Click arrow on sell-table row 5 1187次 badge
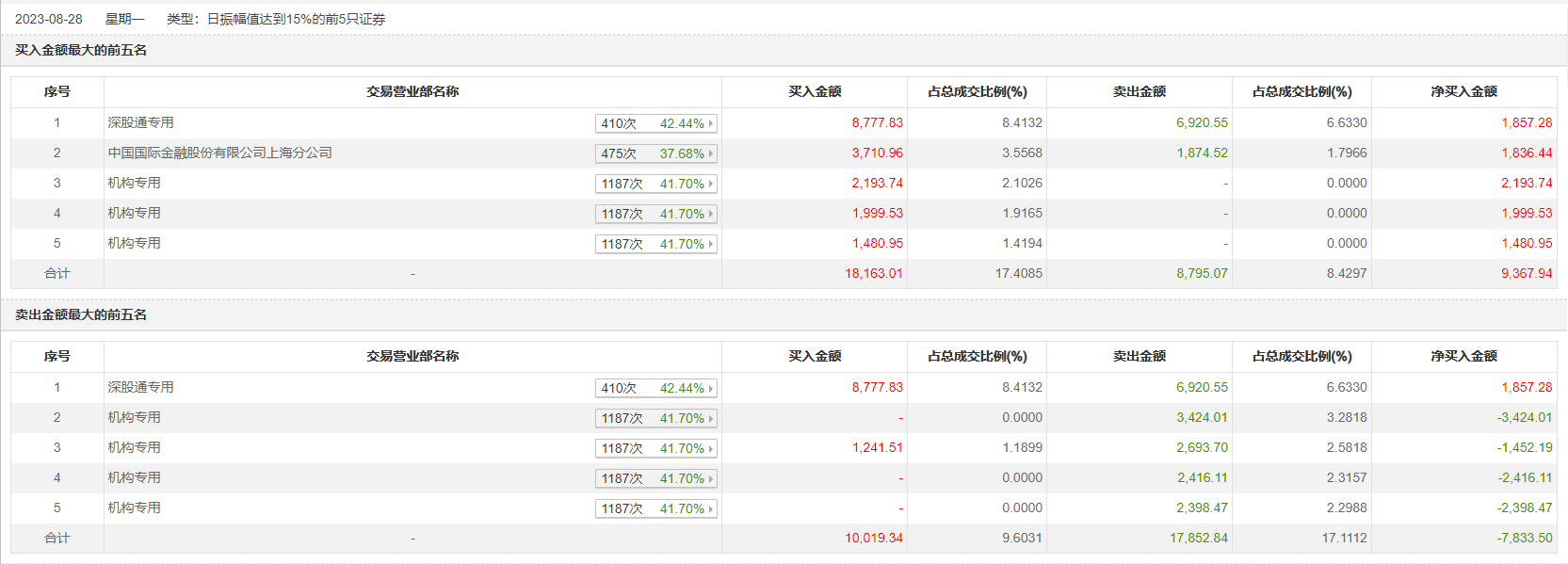 pyautogui.click(x=711, y=508)
